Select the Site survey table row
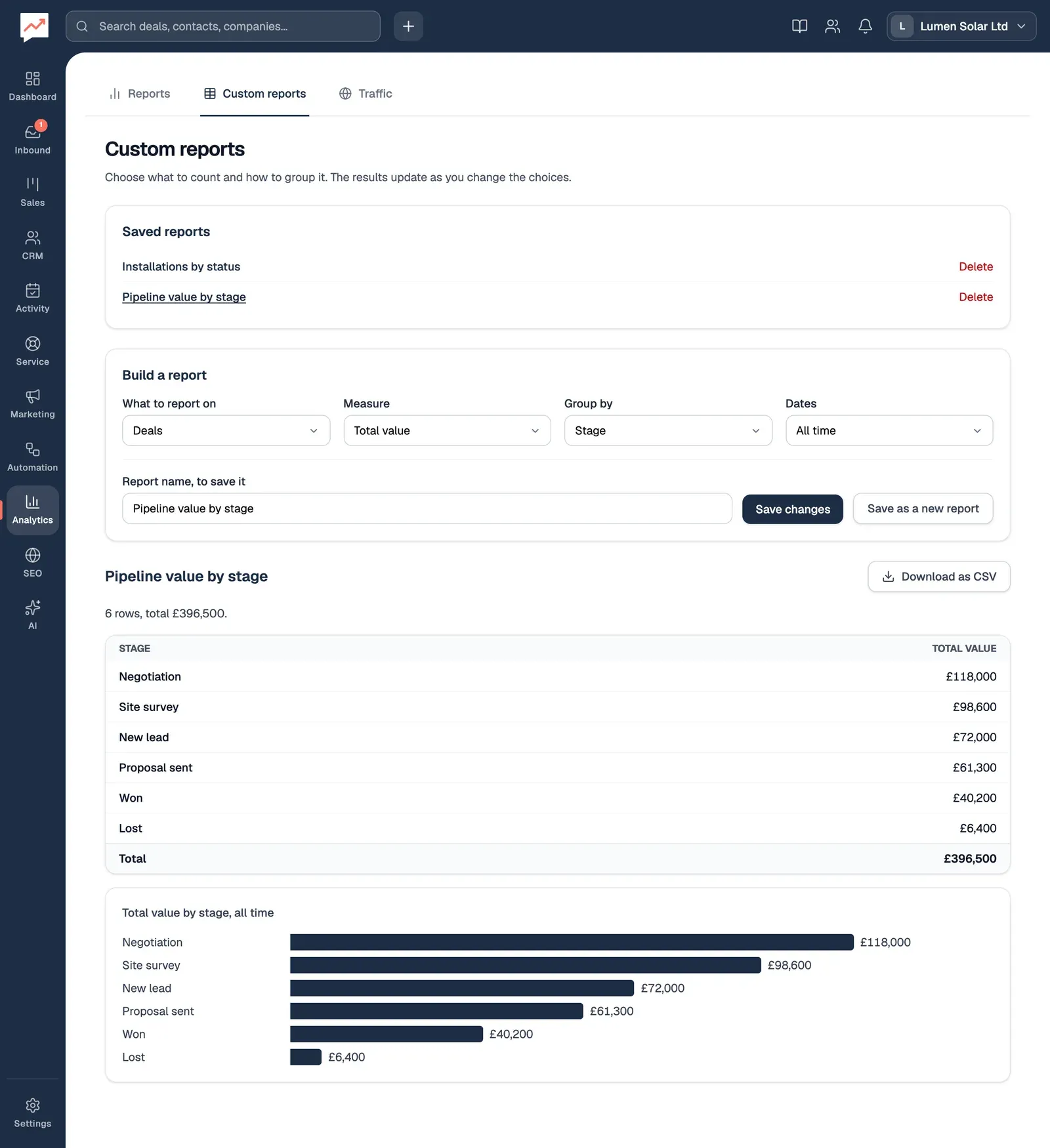This screenshot has height=1148, width=1050. point(557,707)
